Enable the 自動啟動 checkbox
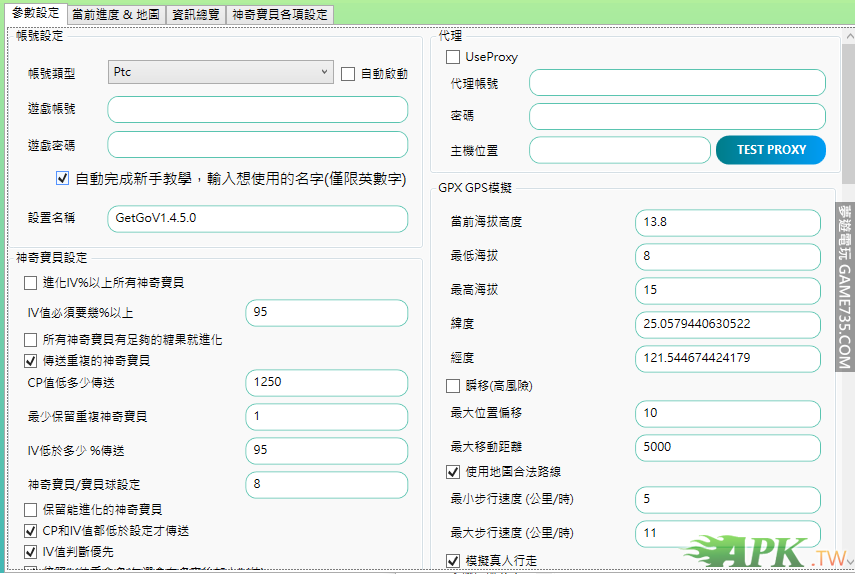Image resolution: width=855 pixels, height=574 pixels. (x=348, y=73)
